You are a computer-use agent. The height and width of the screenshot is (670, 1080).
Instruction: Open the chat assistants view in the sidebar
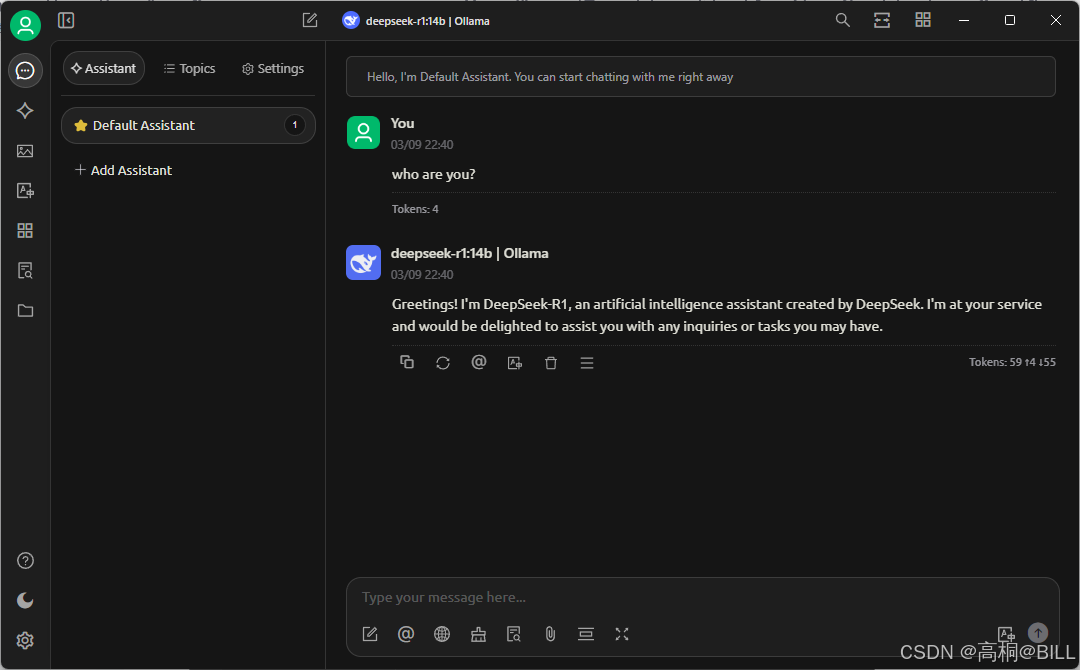25,70
